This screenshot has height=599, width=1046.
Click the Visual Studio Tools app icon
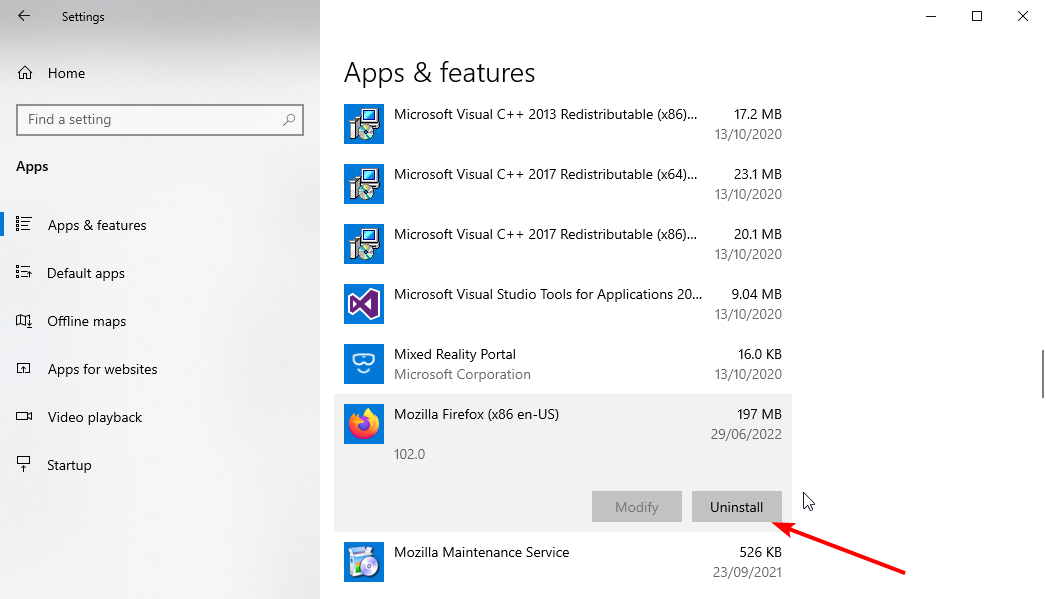[364, 304]
